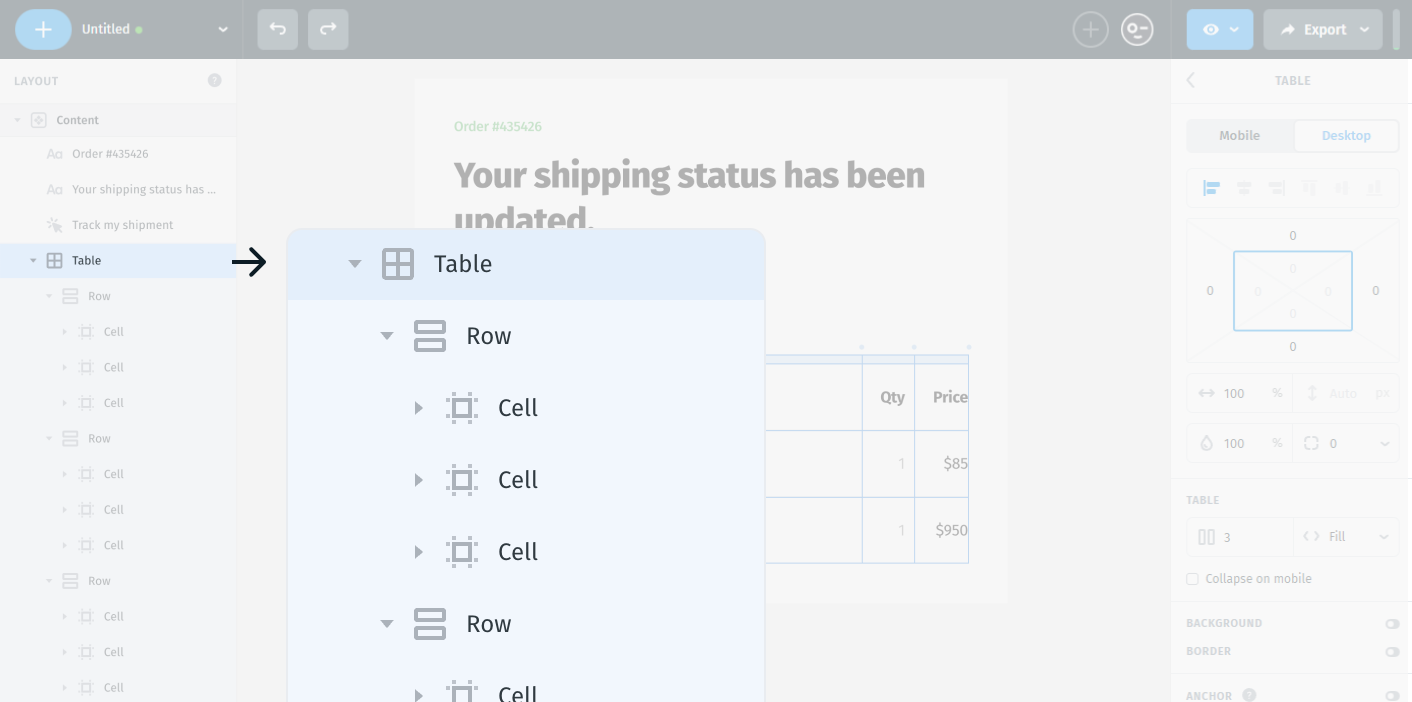Open the Untitled project dropdown arrow
The width and height of the screenshot is (1412, 702).
click(222, 30)
